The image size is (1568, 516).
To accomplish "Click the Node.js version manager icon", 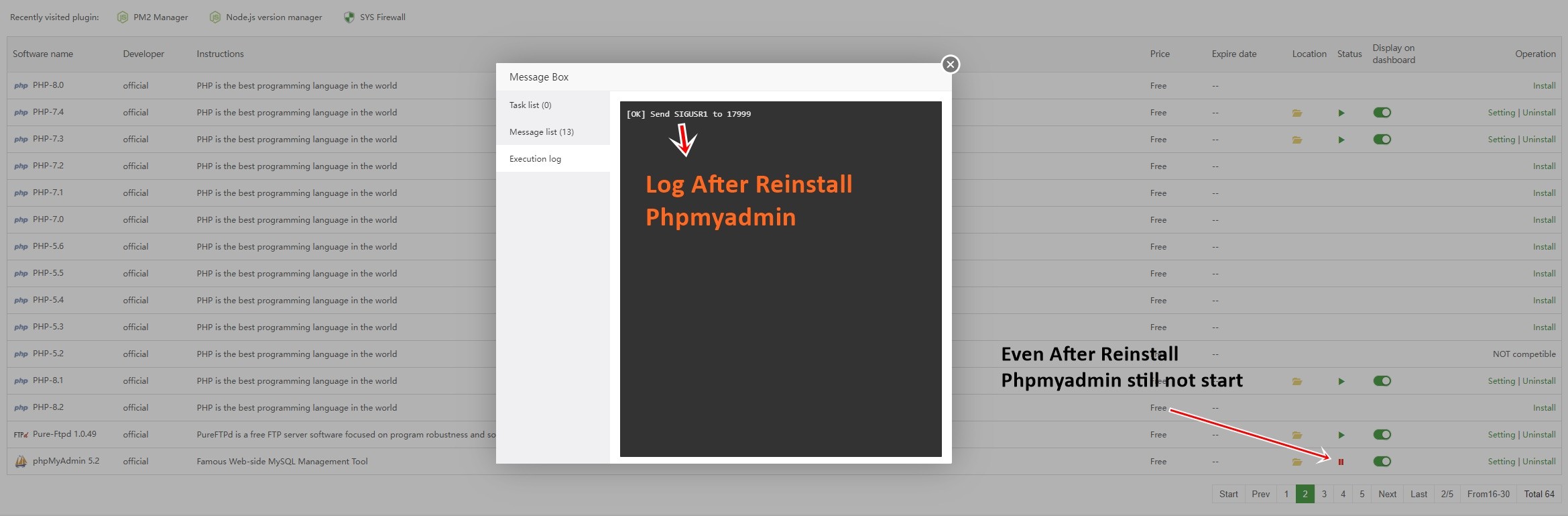I will click(x=215, y=17).
